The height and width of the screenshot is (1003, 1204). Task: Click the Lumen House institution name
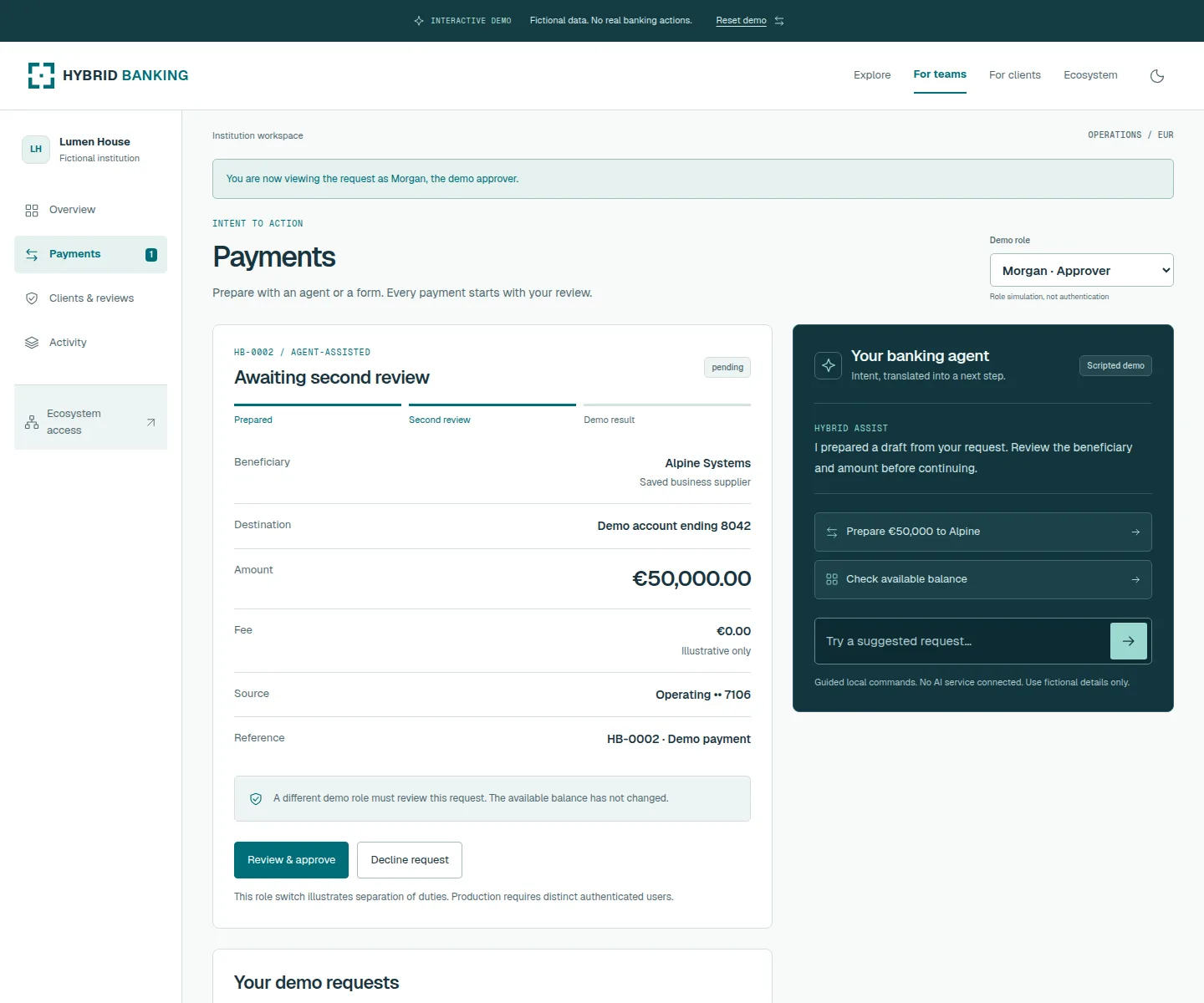(94, 142)
